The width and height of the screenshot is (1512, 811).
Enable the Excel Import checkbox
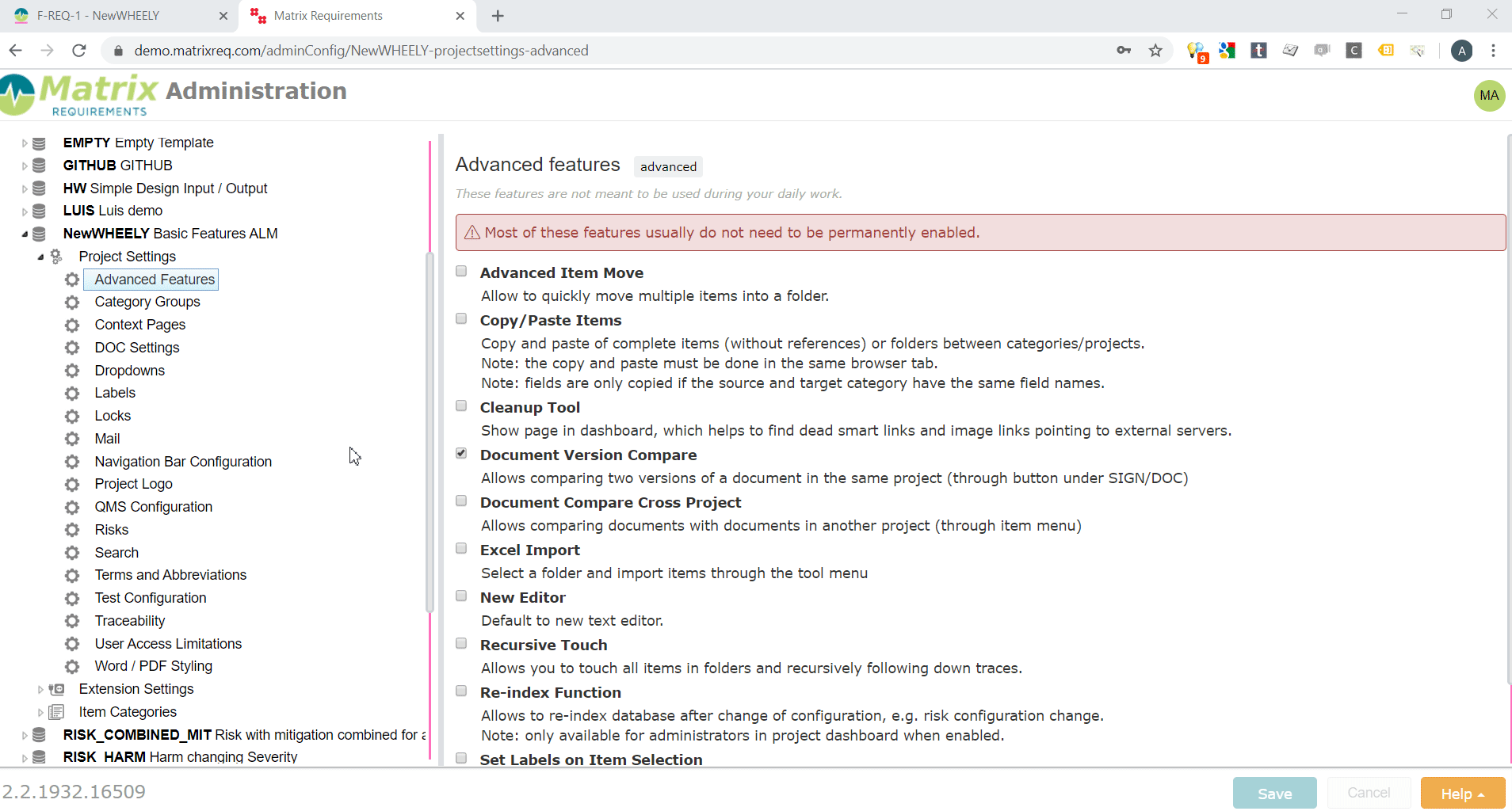[x=461, y=549]
